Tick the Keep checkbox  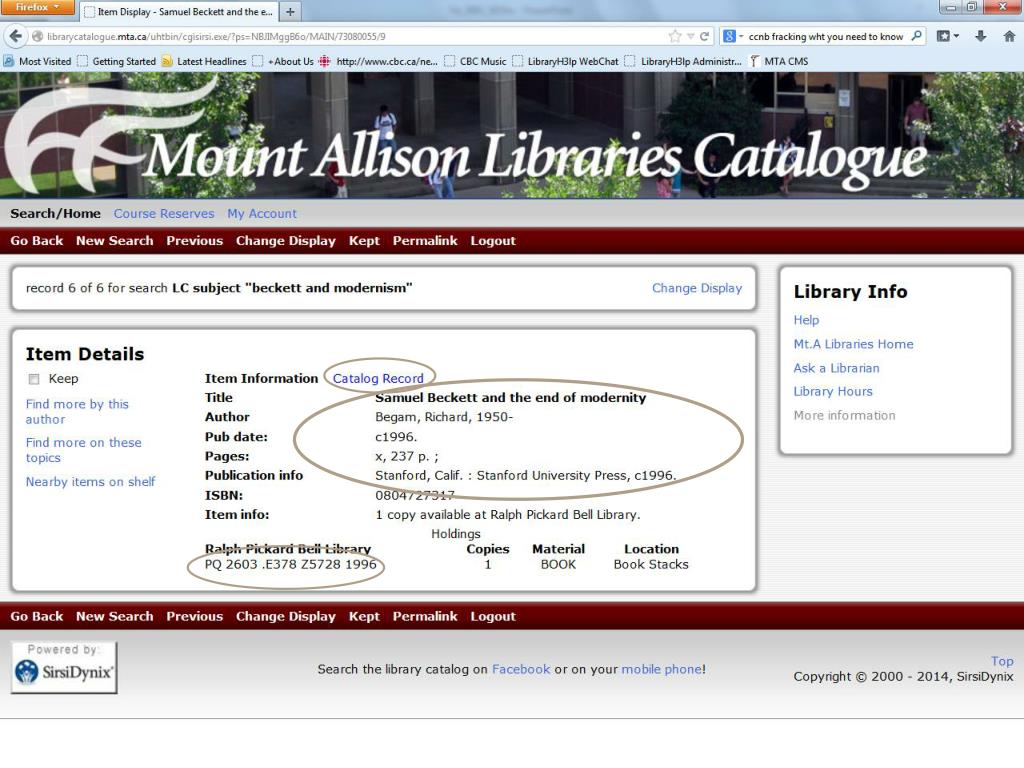coord(34,379)
